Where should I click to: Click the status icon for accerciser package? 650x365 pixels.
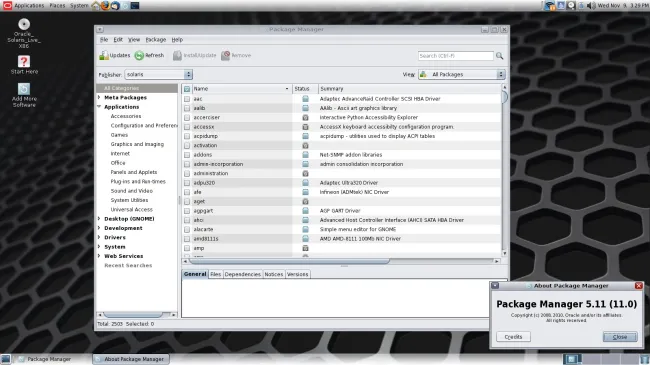306,117
